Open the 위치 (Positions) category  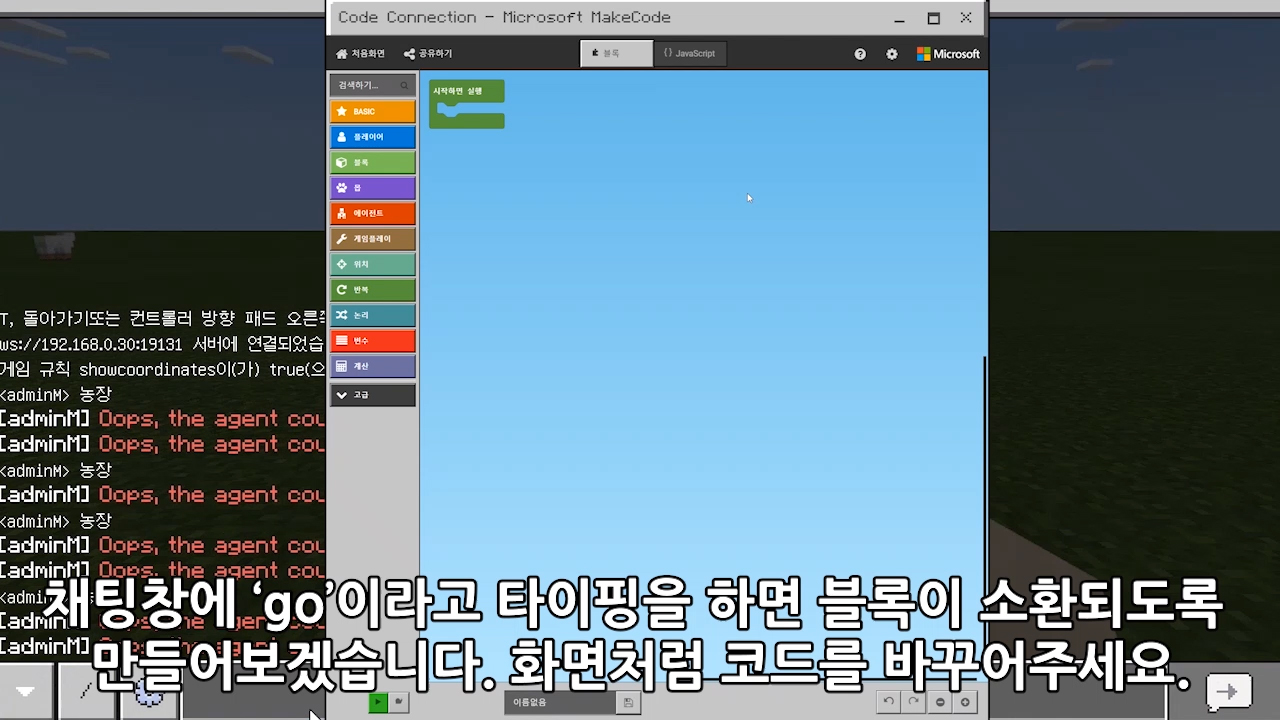tap(372, 264)
